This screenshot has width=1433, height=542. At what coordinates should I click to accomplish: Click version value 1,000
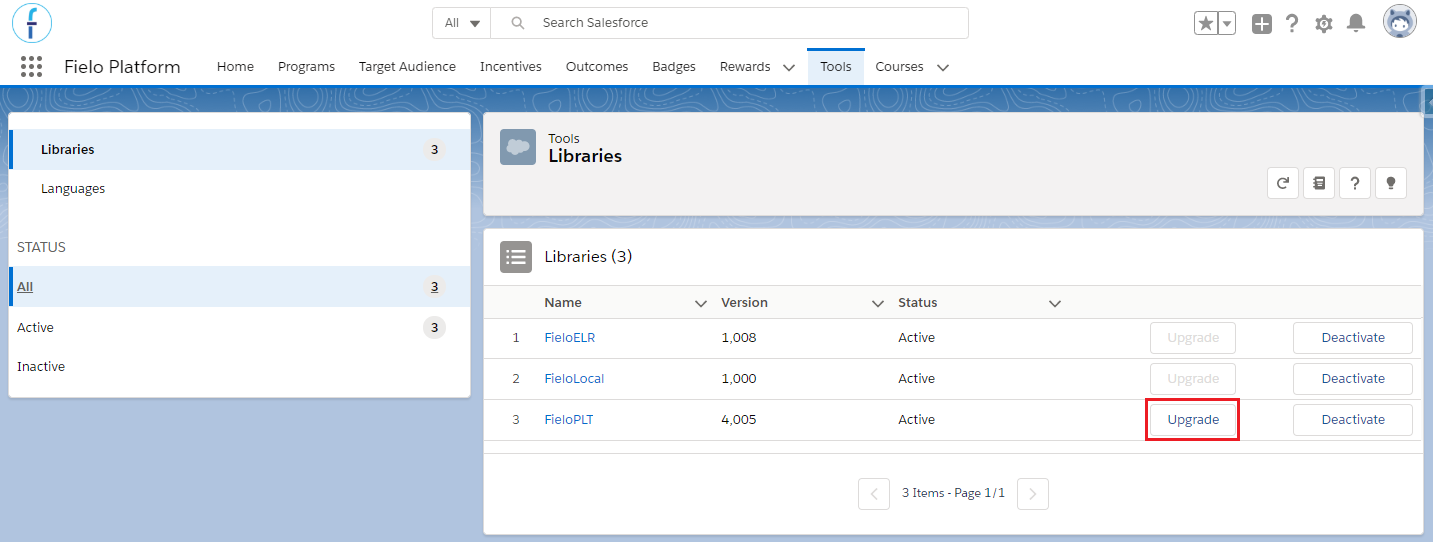(739, 379)
